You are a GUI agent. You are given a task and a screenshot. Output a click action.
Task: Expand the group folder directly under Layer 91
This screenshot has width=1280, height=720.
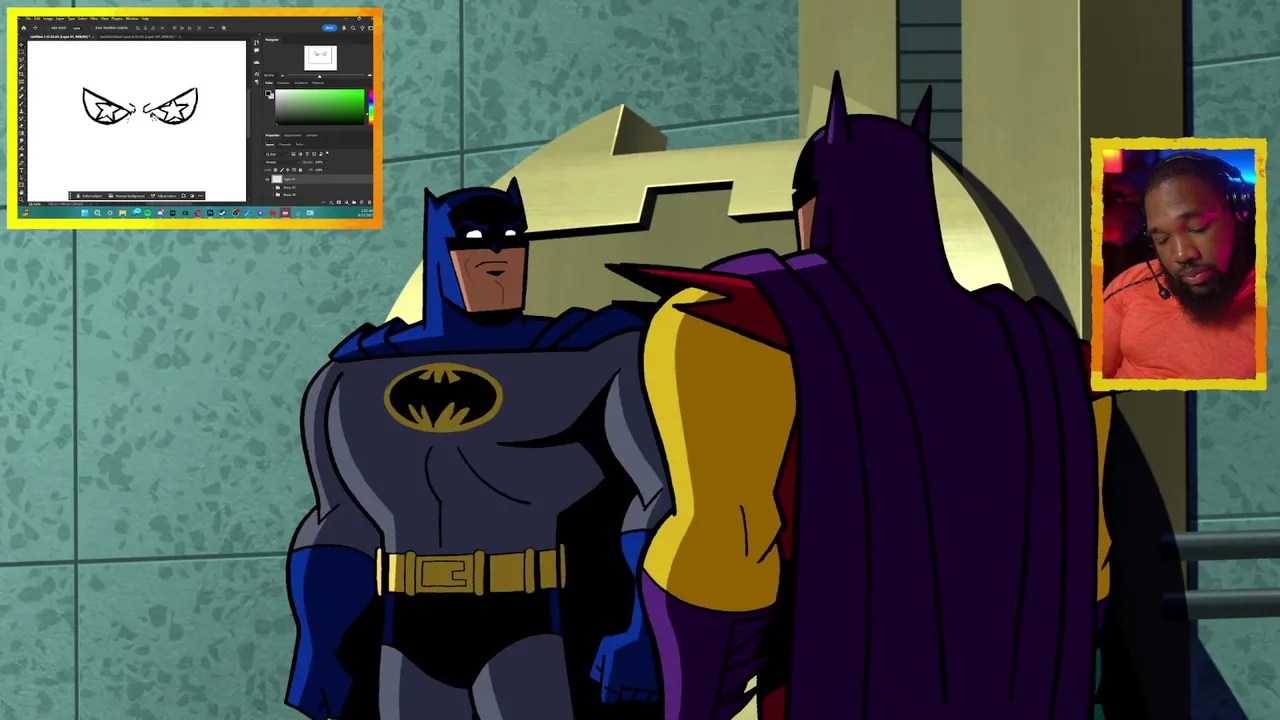pos(274,188)
